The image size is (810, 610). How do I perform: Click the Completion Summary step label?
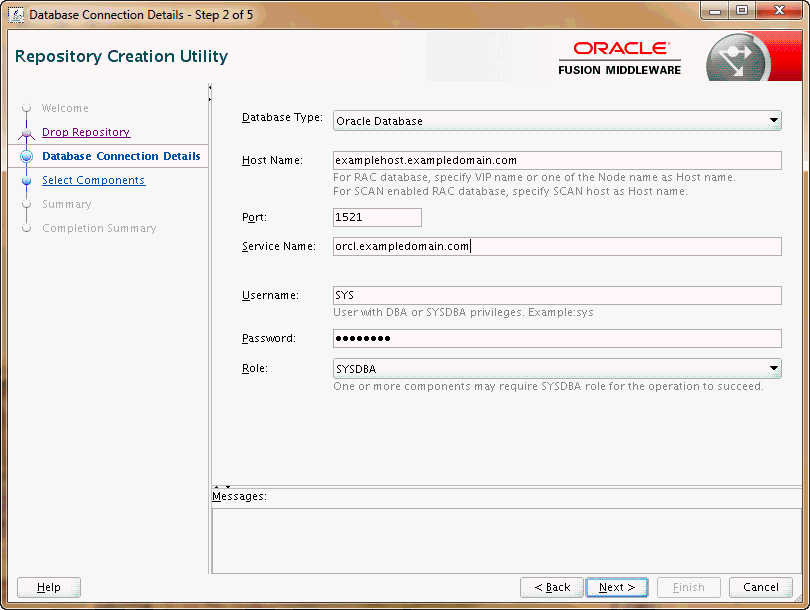point(99,228)
